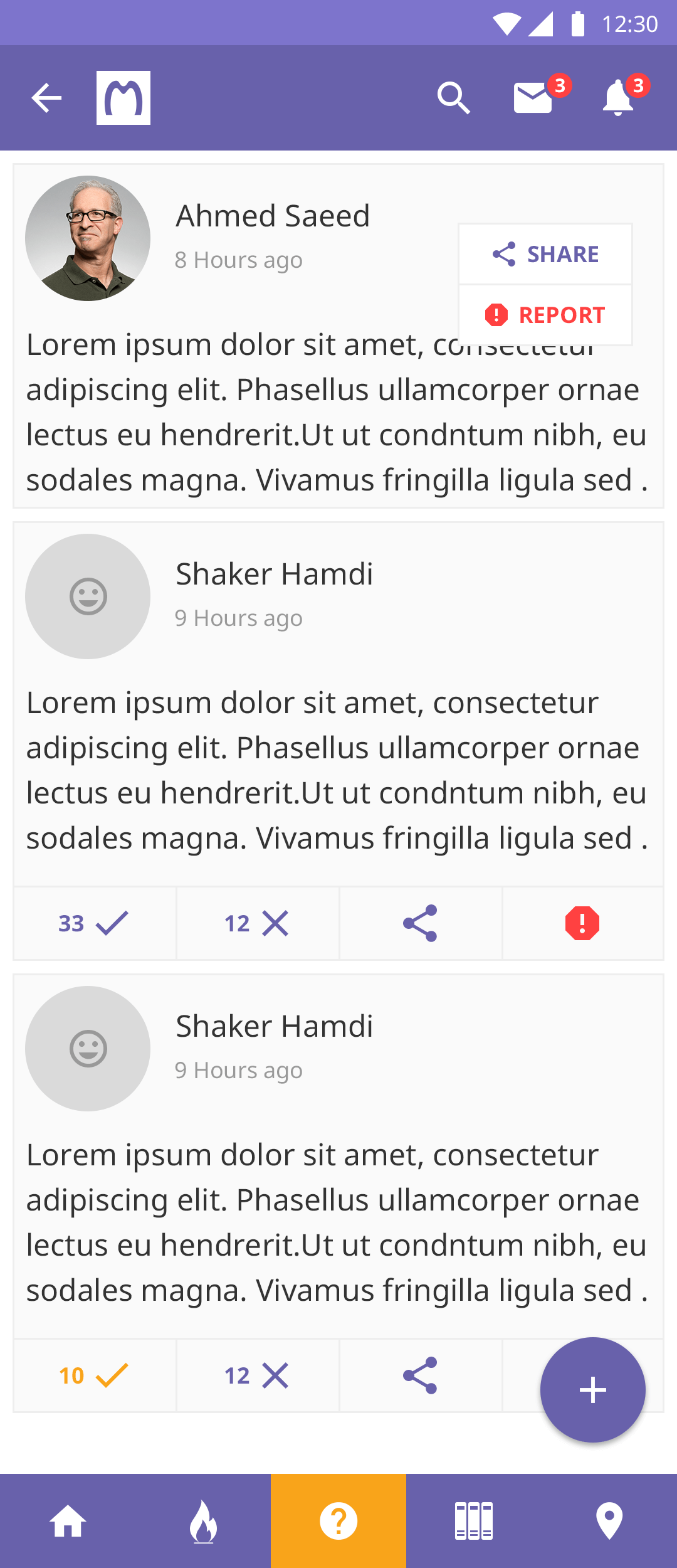Select Share from popup menu

coord(545,254)
